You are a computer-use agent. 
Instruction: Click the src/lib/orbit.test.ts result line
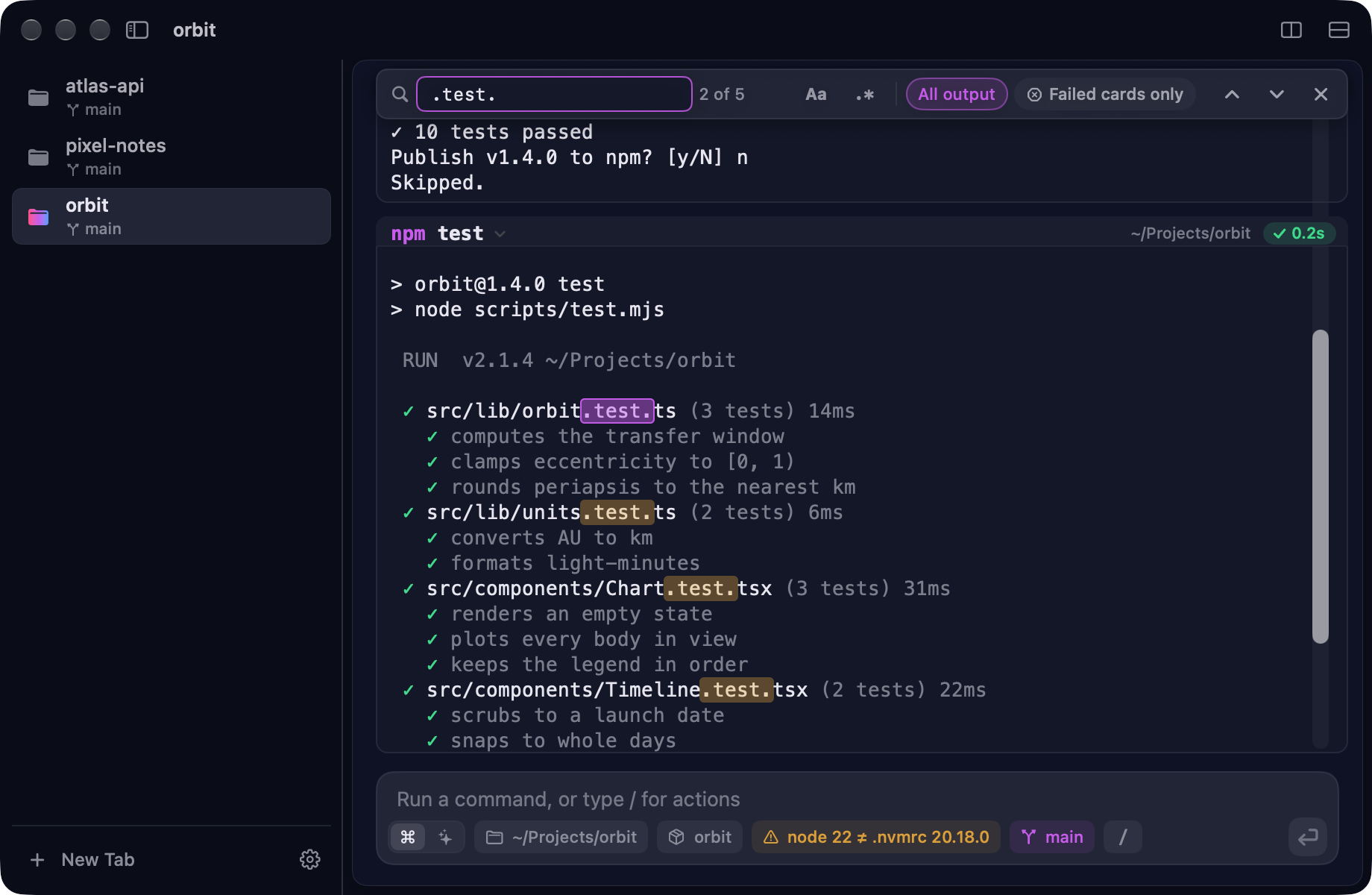pyautogui.click(x=629, y=411)
